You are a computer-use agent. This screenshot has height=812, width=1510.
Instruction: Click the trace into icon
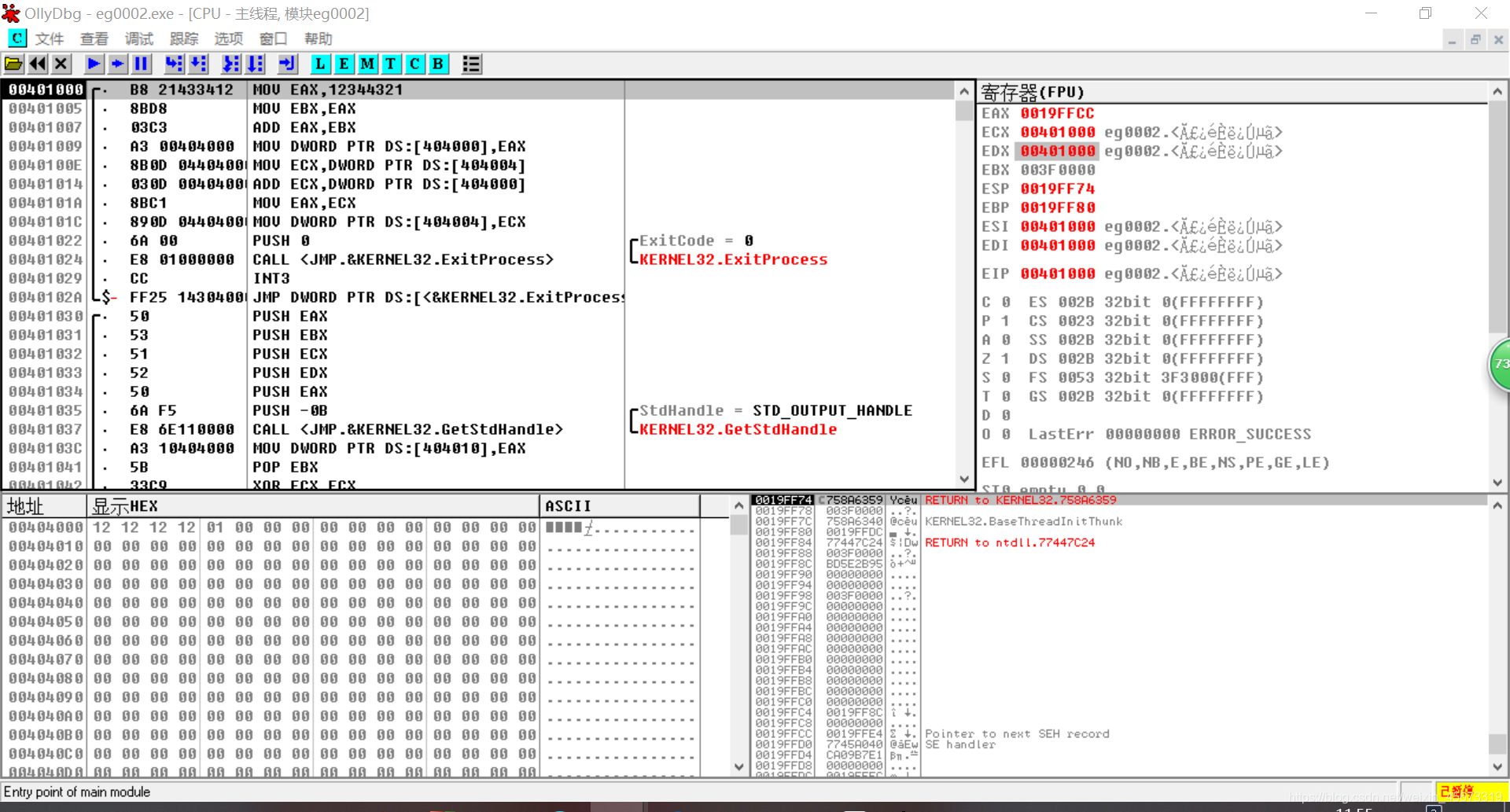point(231,64)
